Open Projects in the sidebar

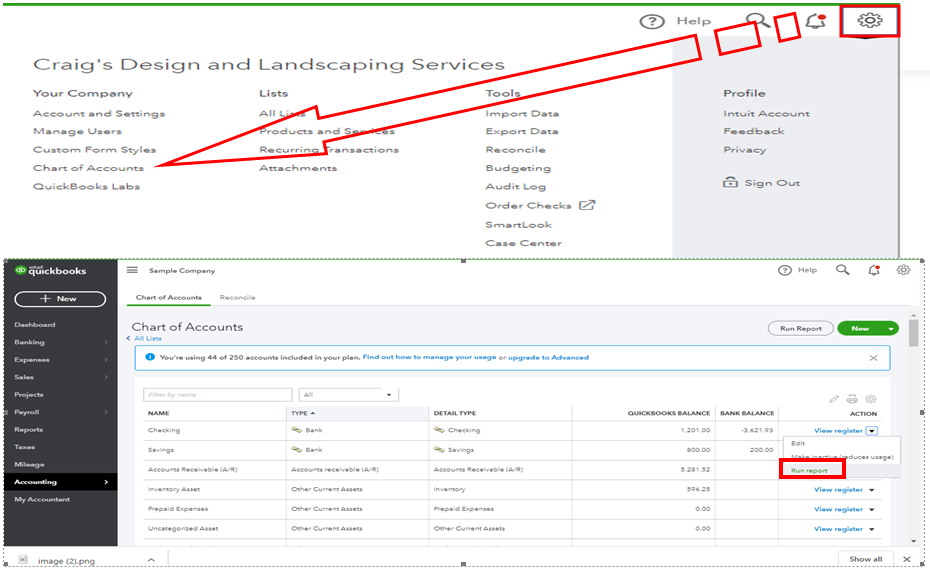(29, 394)
